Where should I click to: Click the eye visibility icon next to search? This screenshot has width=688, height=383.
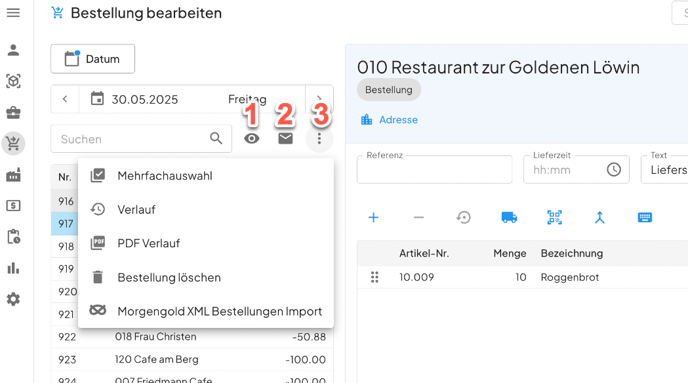tap(251, 139)
